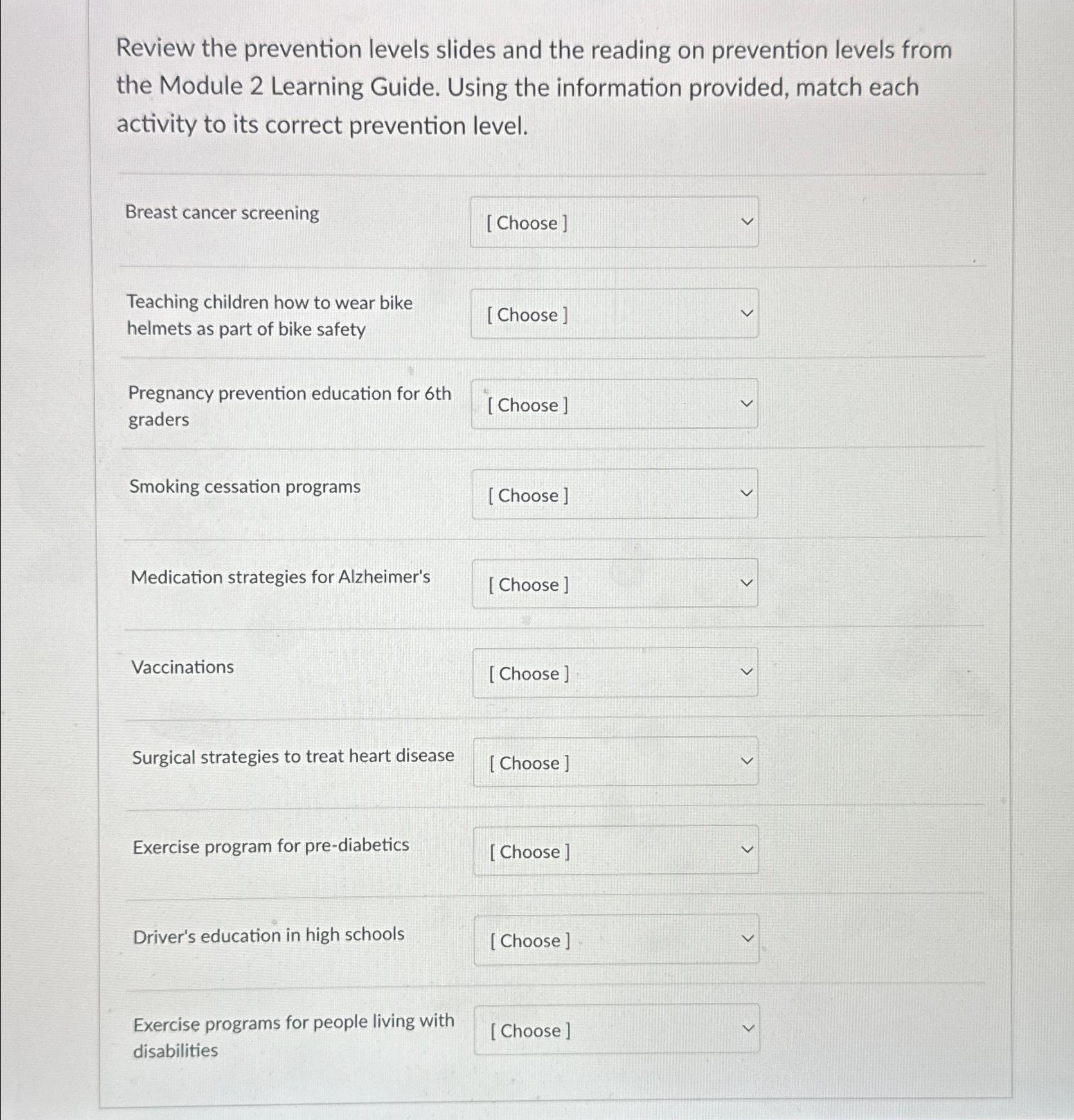The width and height of the screenshot is (1074, 1120).
Task: Open the Smoking cessation programs dropdown
Action: [615, 495]
